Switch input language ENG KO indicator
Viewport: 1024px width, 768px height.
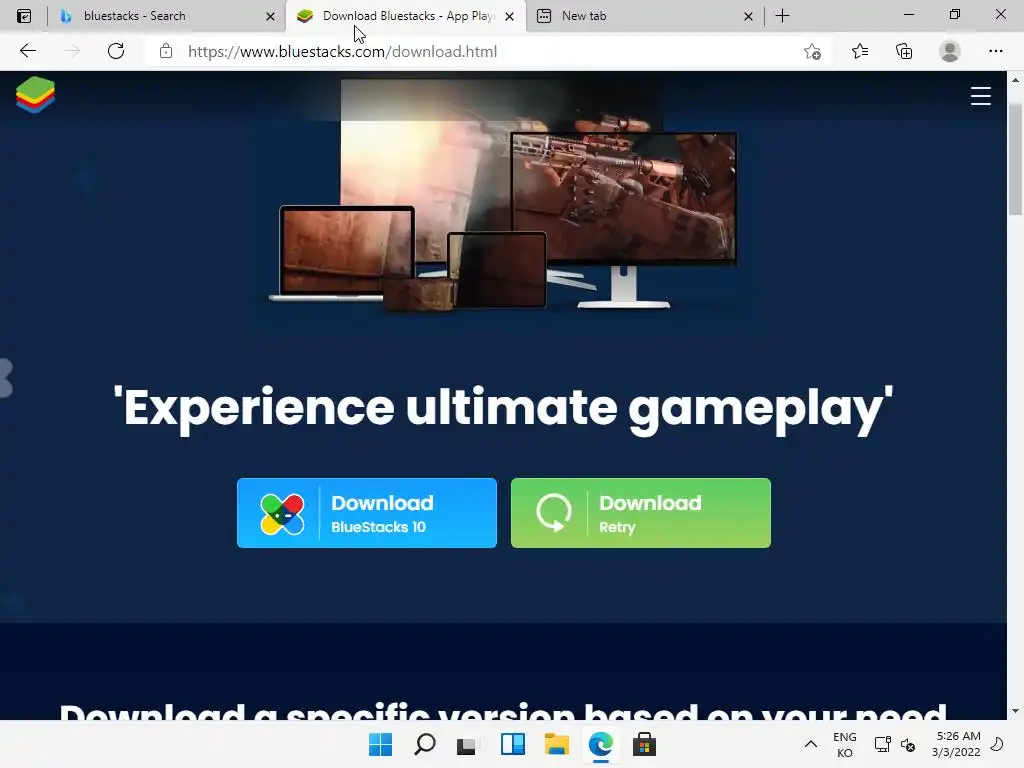844,744
